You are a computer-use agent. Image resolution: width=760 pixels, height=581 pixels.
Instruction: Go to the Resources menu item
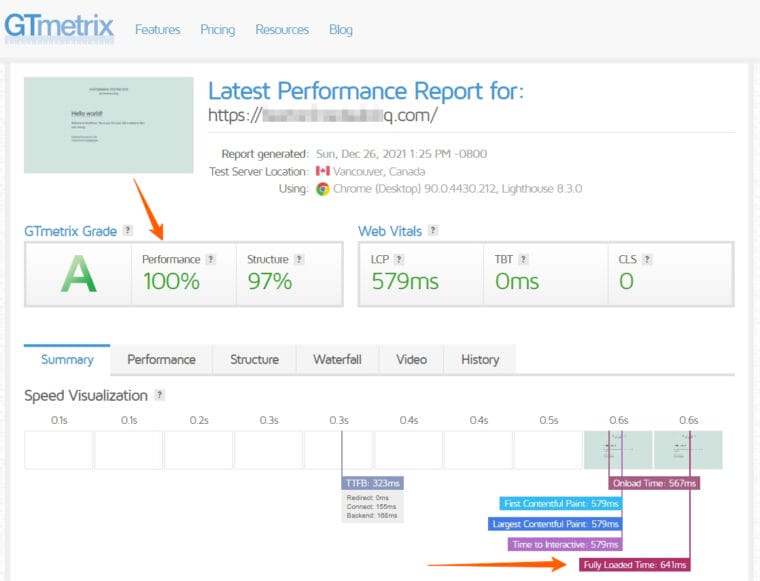282,29
